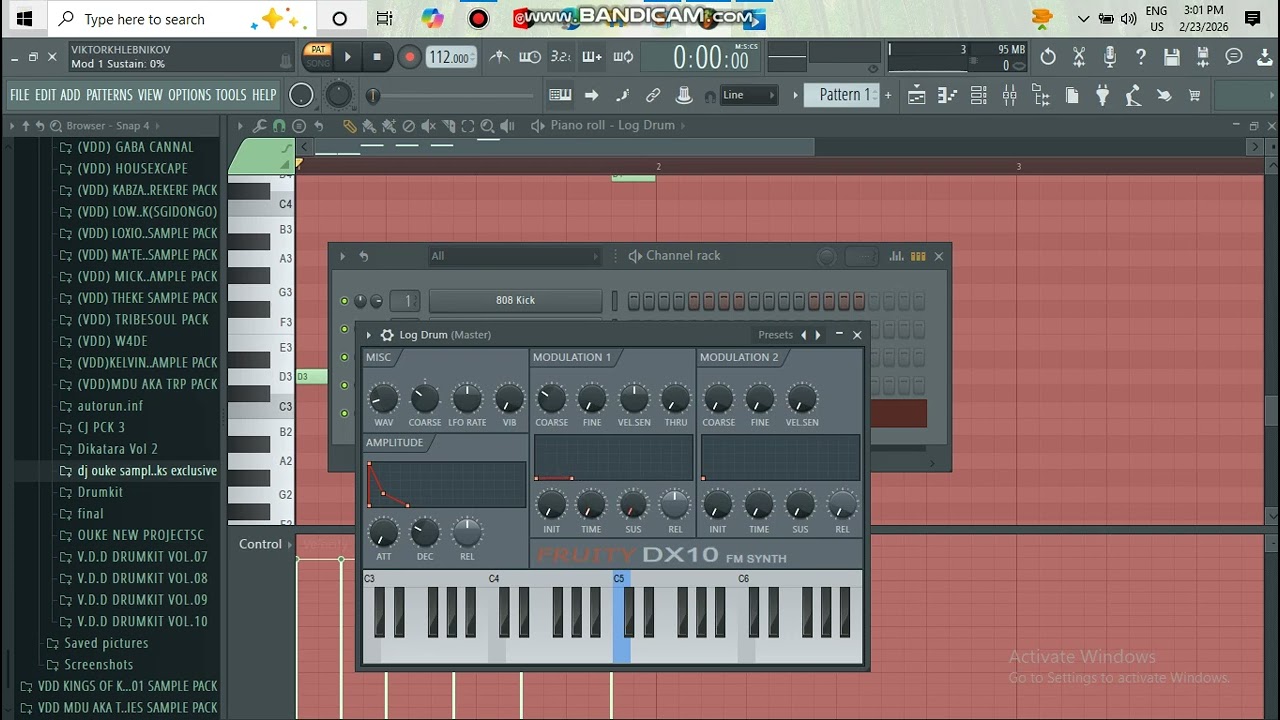
Task: Open the Presets menu in Log Drum
Action: click(x=775, y=335)
